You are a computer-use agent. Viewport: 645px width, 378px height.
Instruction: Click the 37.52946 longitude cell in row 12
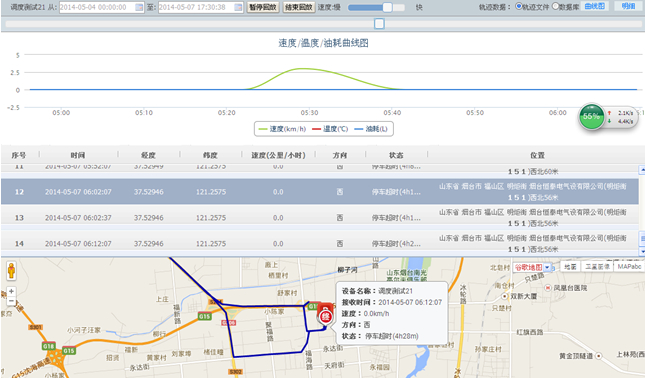148,192
